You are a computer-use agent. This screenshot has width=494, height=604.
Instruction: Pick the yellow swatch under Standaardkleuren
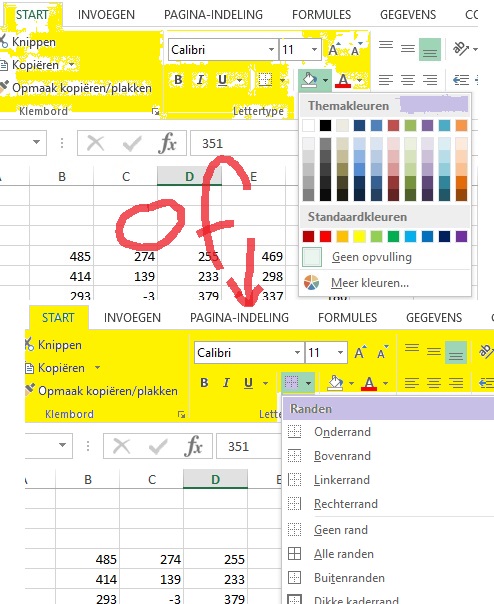tap(359, 236)
